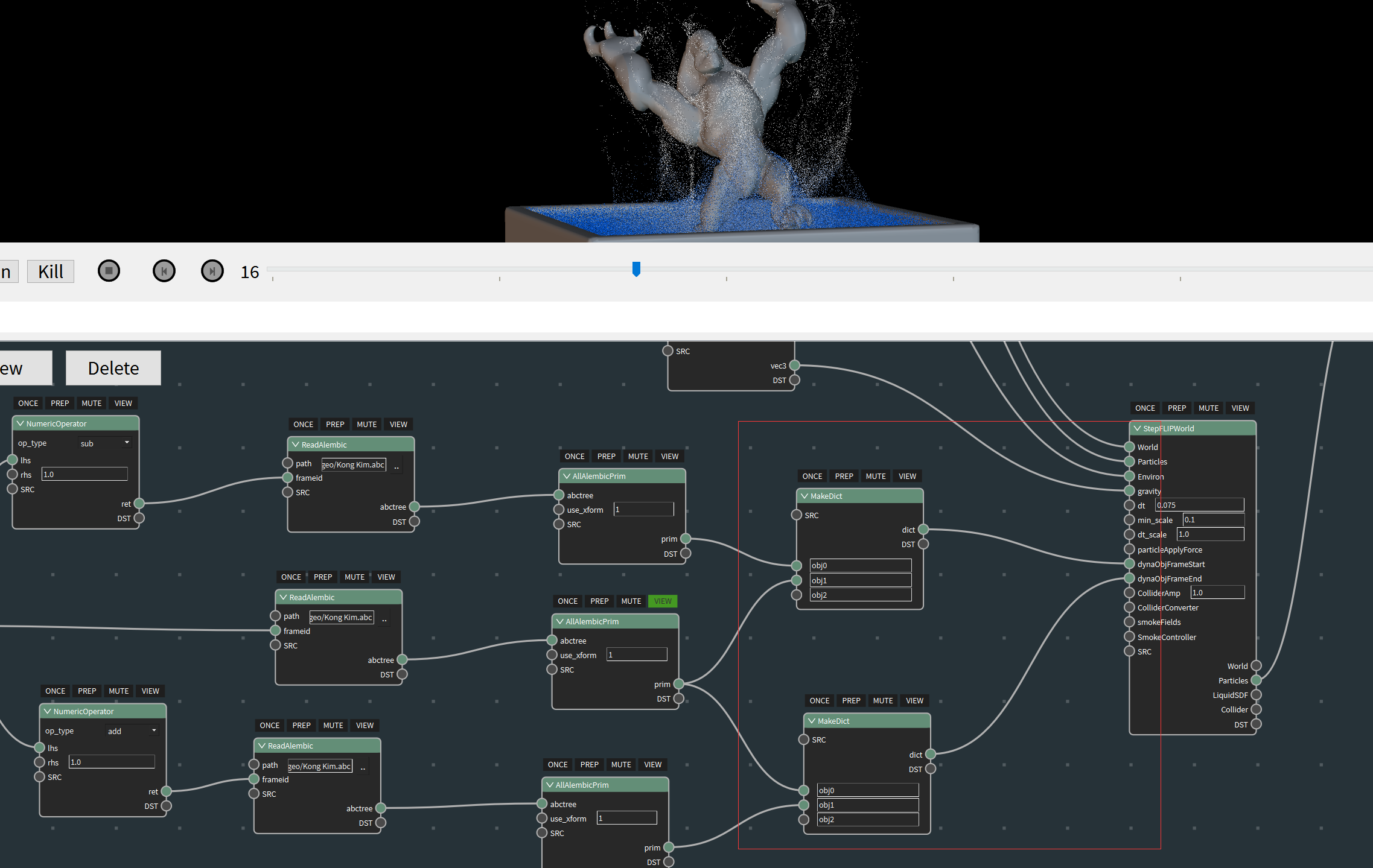This screenshot has width=1373, height=868.
Task: Click the dynaObjFrameEnd input socket
Action: click(x=1129, y=578)
